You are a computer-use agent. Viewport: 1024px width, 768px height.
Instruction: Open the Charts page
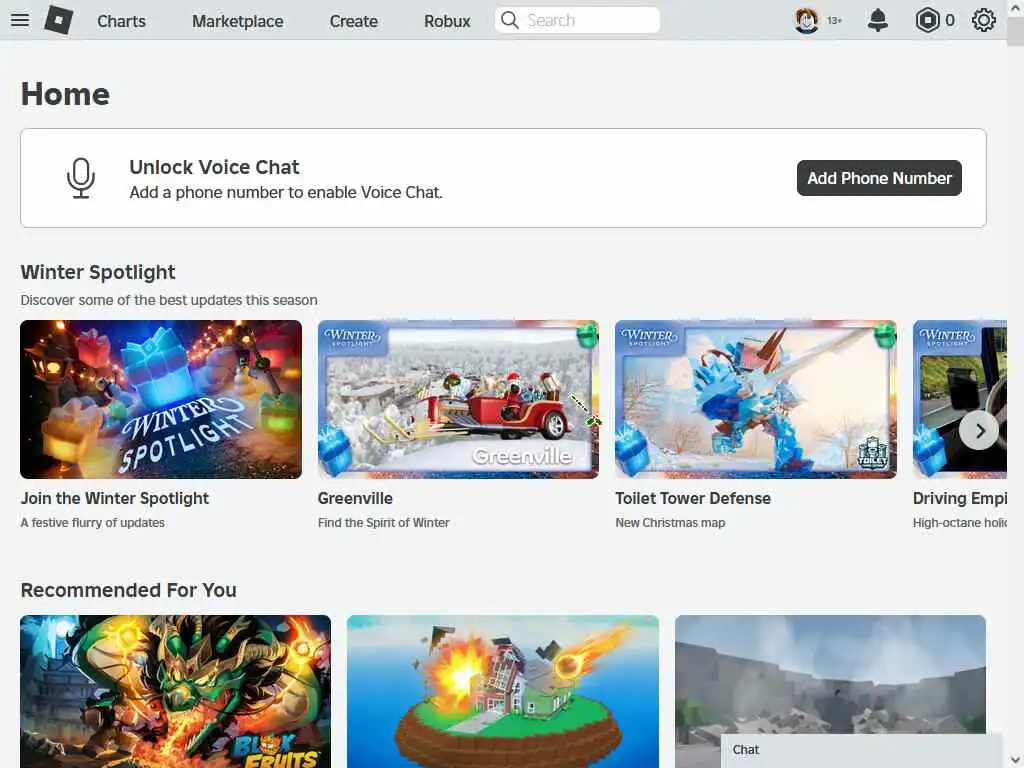pos(121,21)
